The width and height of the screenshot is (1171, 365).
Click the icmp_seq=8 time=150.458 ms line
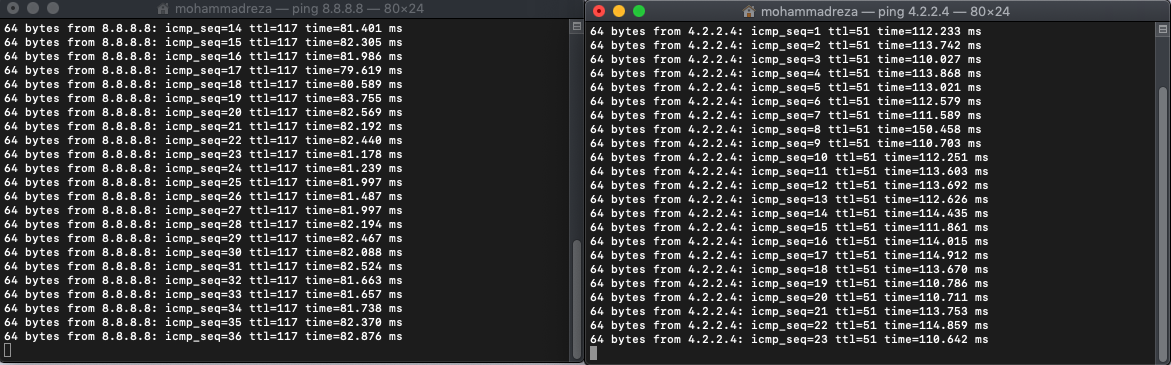pyautogui.click(x=786, y=129)
